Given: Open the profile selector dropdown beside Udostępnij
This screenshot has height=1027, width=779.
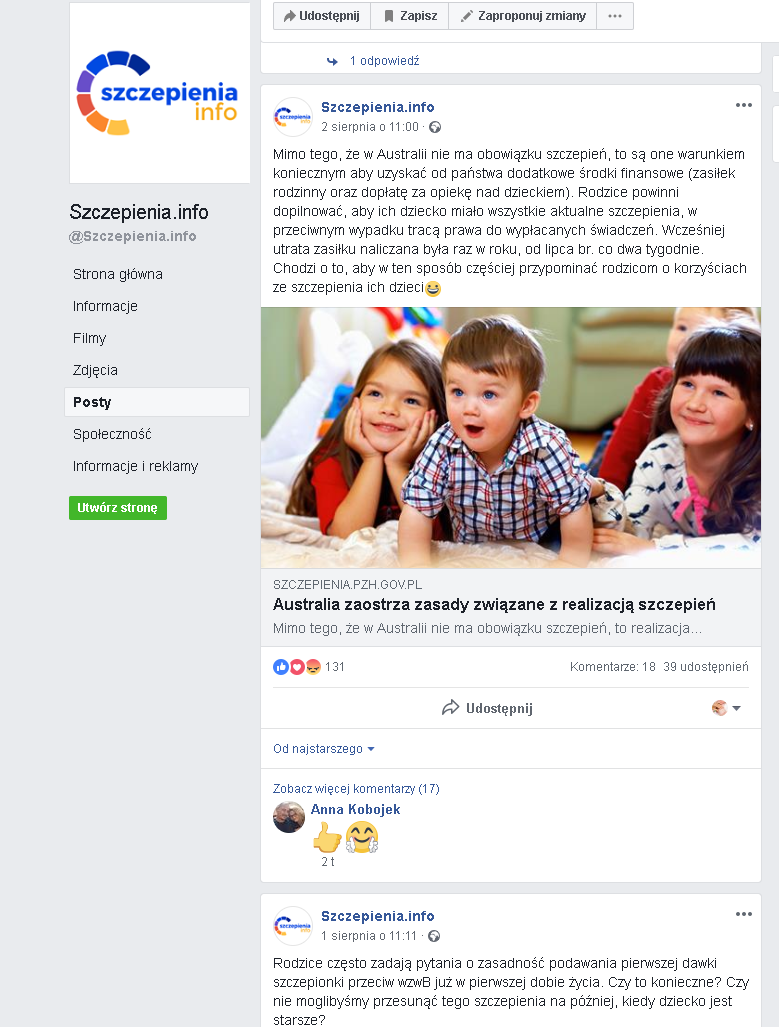Looking at the screenshot, I should pos(726,708).
